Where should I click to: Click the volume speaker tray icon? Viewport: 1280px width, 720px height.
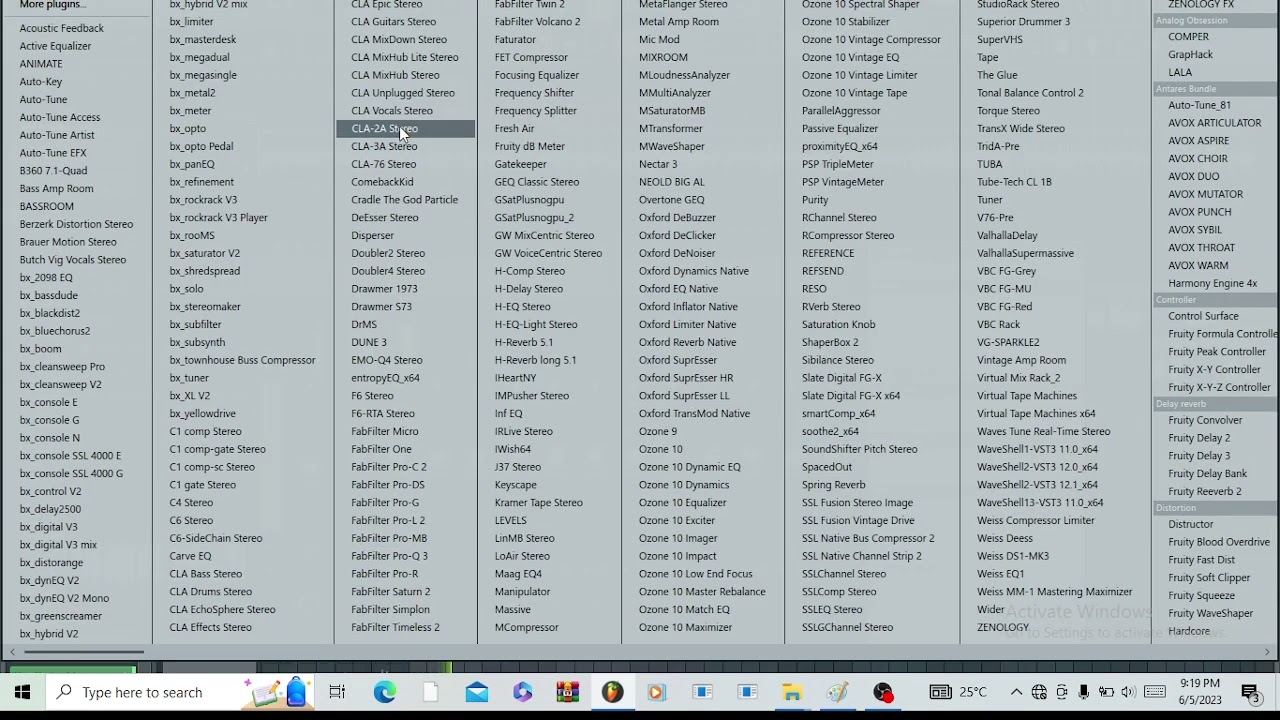click(x=1128, y=692)
